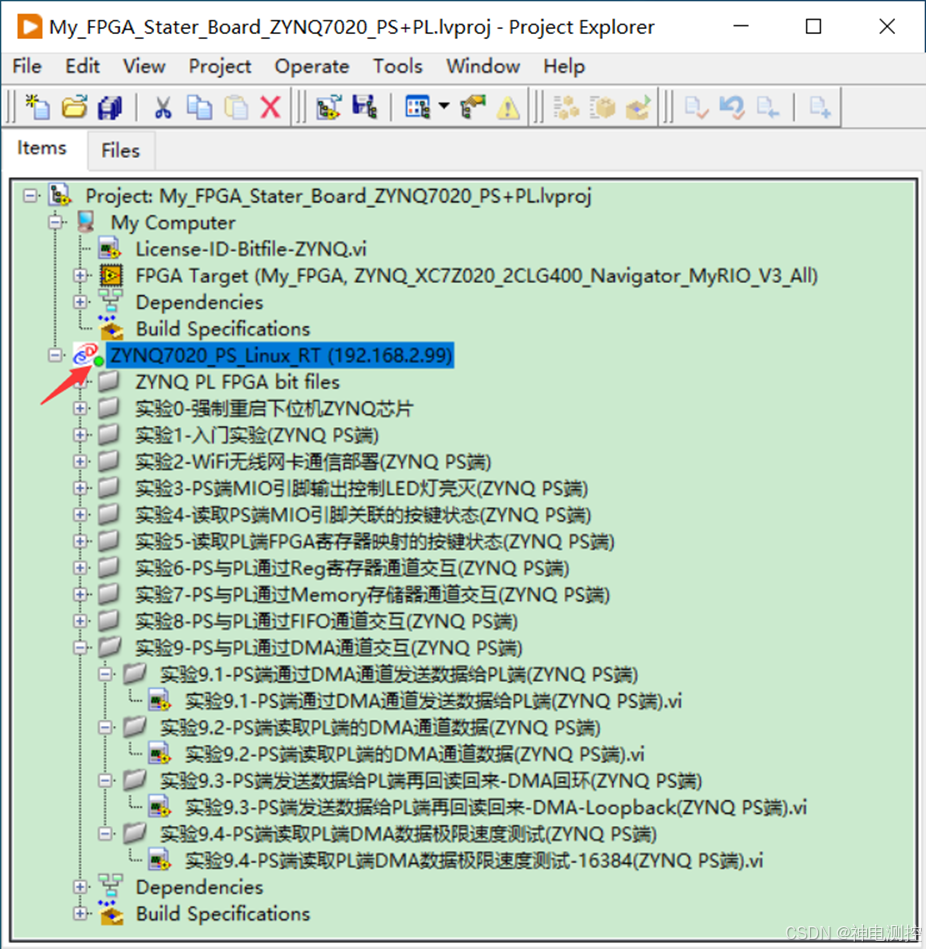This screenshot has width=926, height=949.
Task: Select Build Specifications under My Computer
Action: 223,329
